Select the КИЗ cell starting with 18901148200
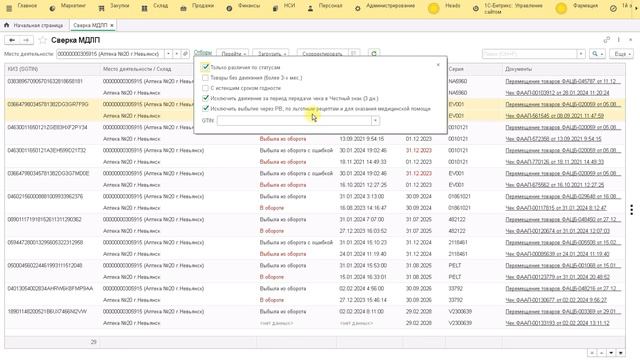 [x=52, y=311]
